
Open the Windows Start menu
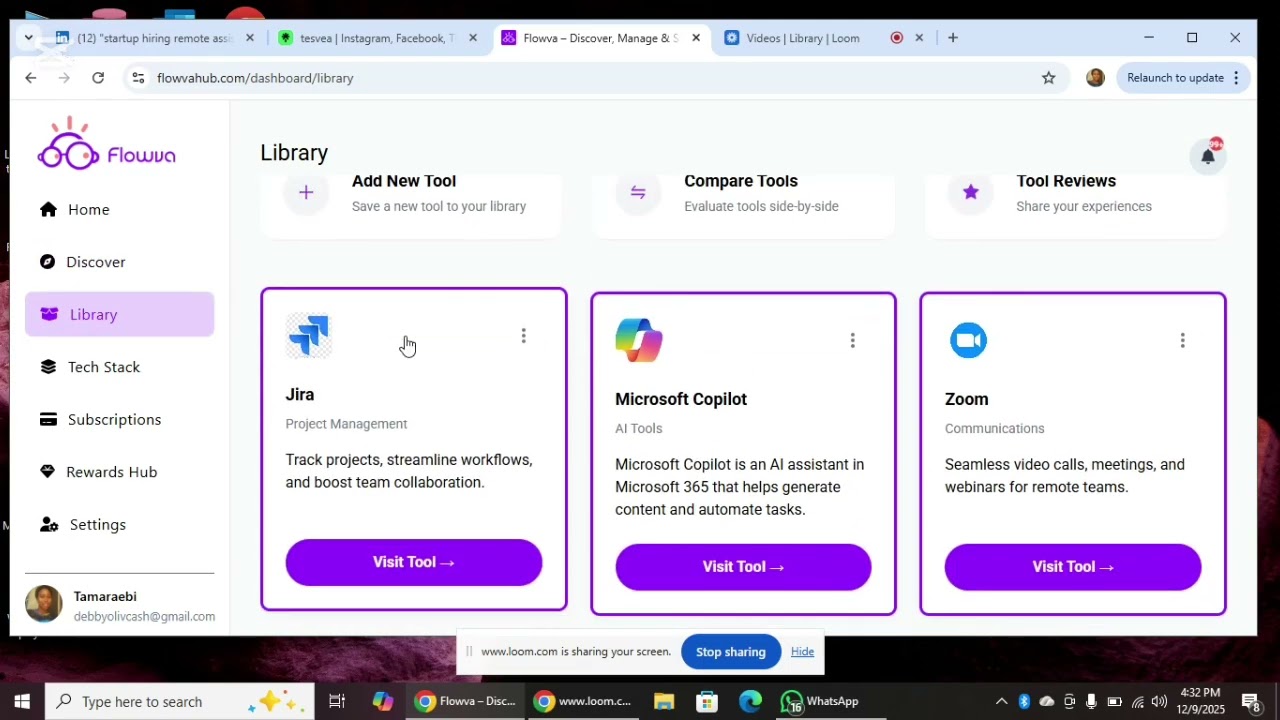[22, 701]
